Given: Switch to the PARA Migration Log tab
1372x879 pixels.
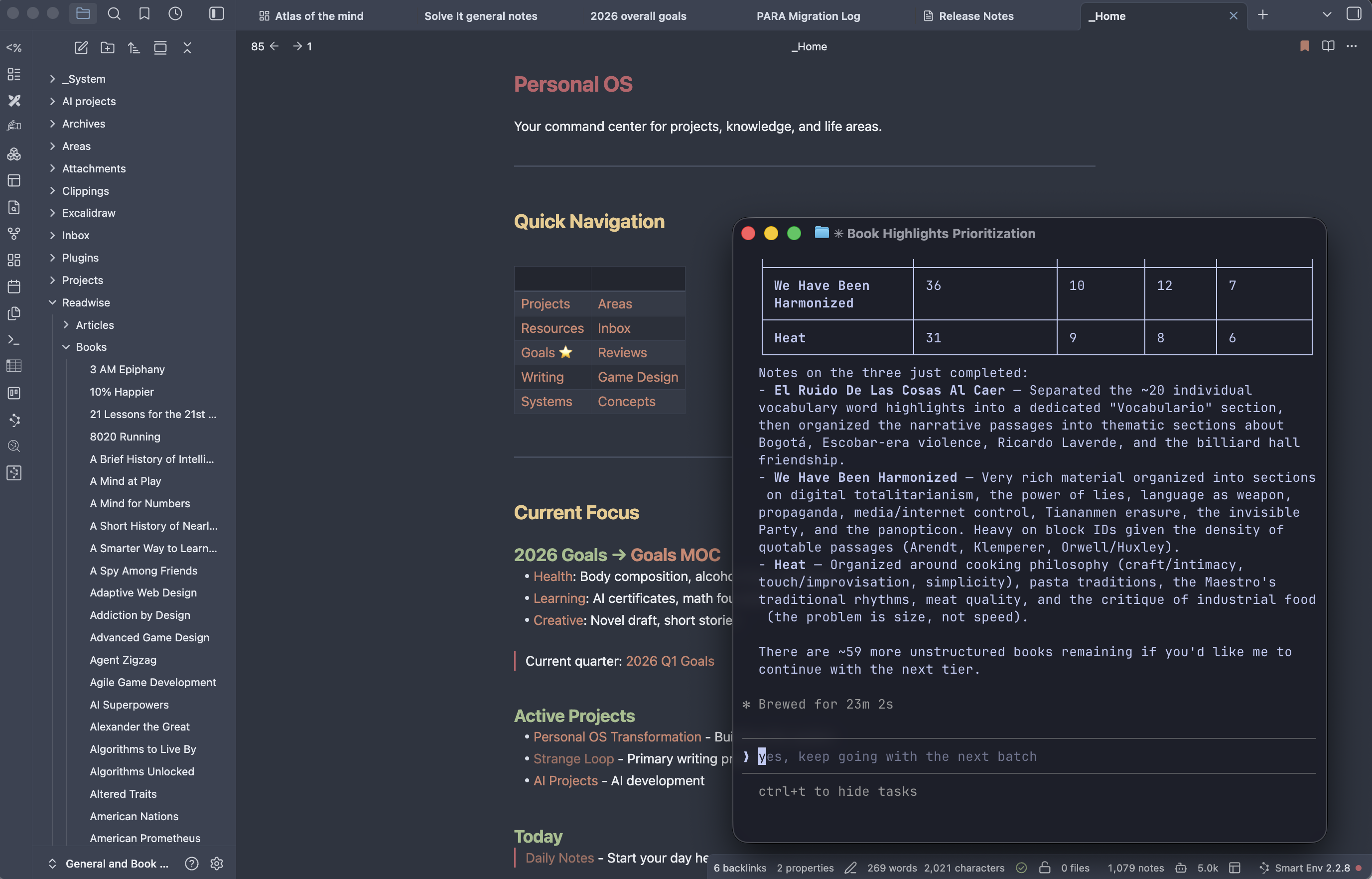Looking at the screenshot, I should pyautogui.click(x=808, y=16).
